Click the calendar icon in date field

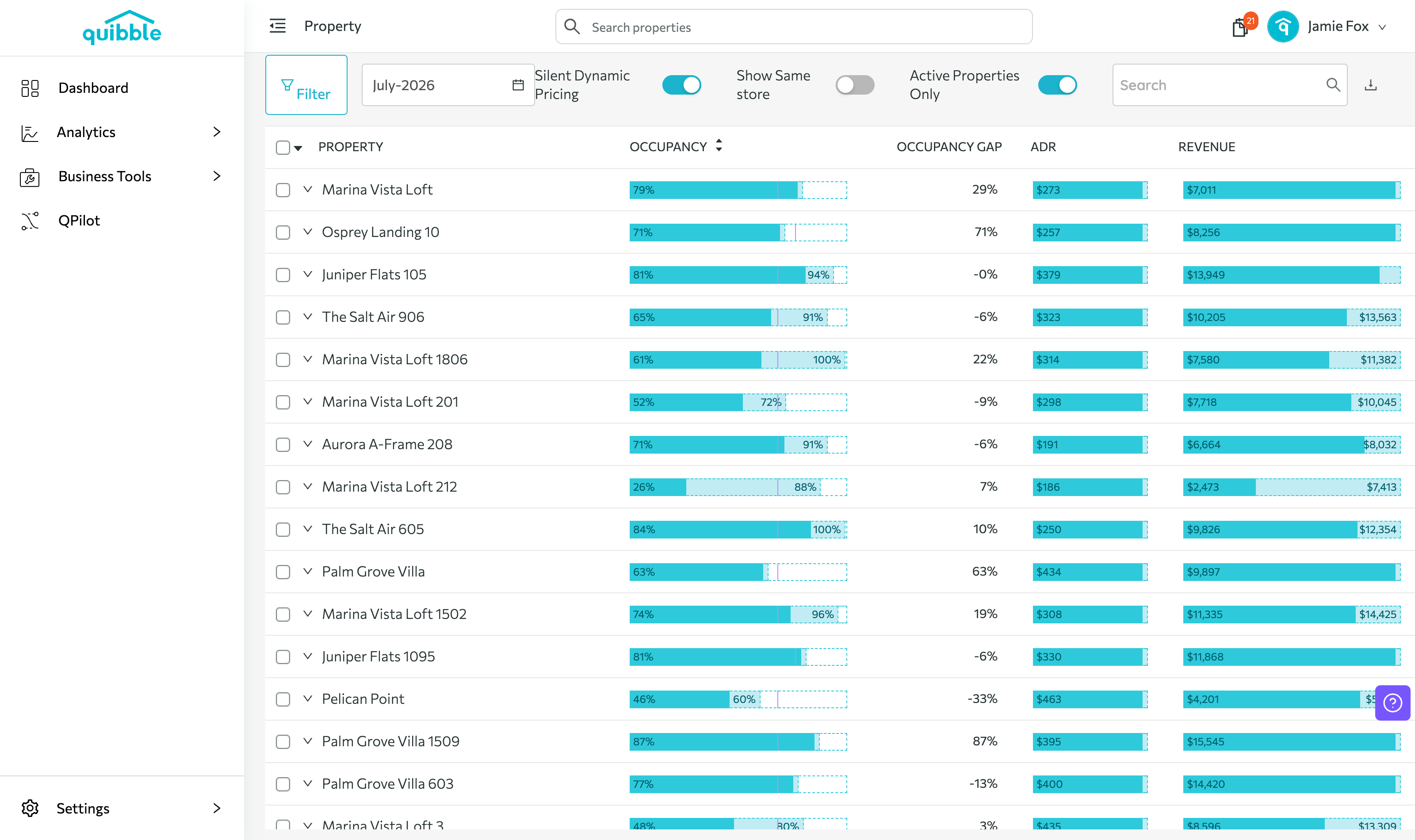(518, 85)
